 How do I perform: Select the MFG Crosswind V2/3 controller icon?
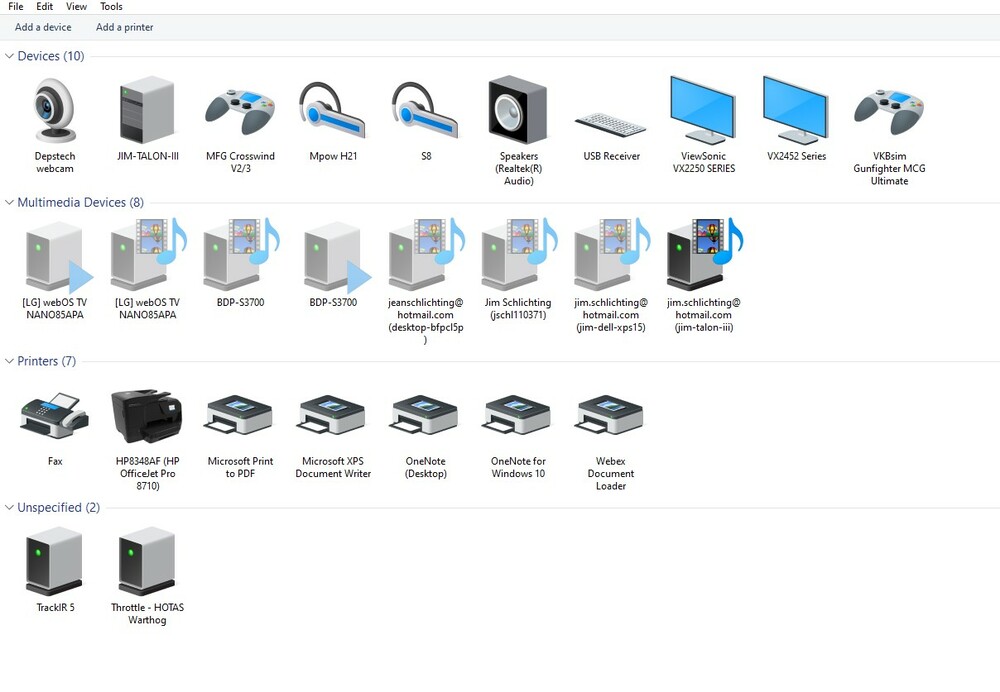click(240, 111)
